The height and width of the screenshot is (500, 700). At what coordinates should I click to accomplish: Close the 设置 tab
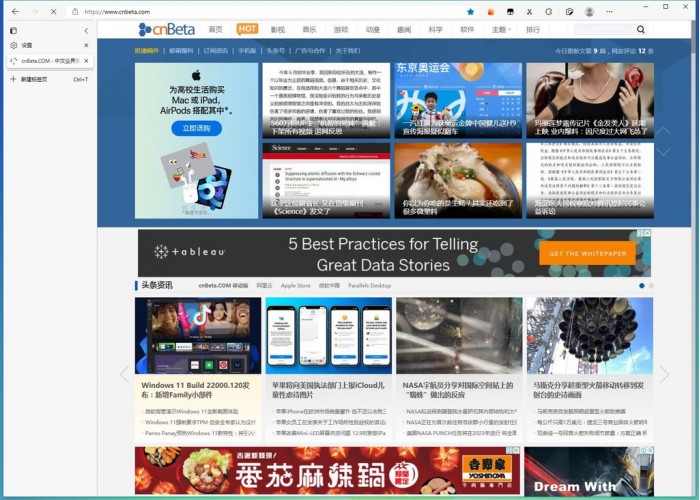pos(86,45)
